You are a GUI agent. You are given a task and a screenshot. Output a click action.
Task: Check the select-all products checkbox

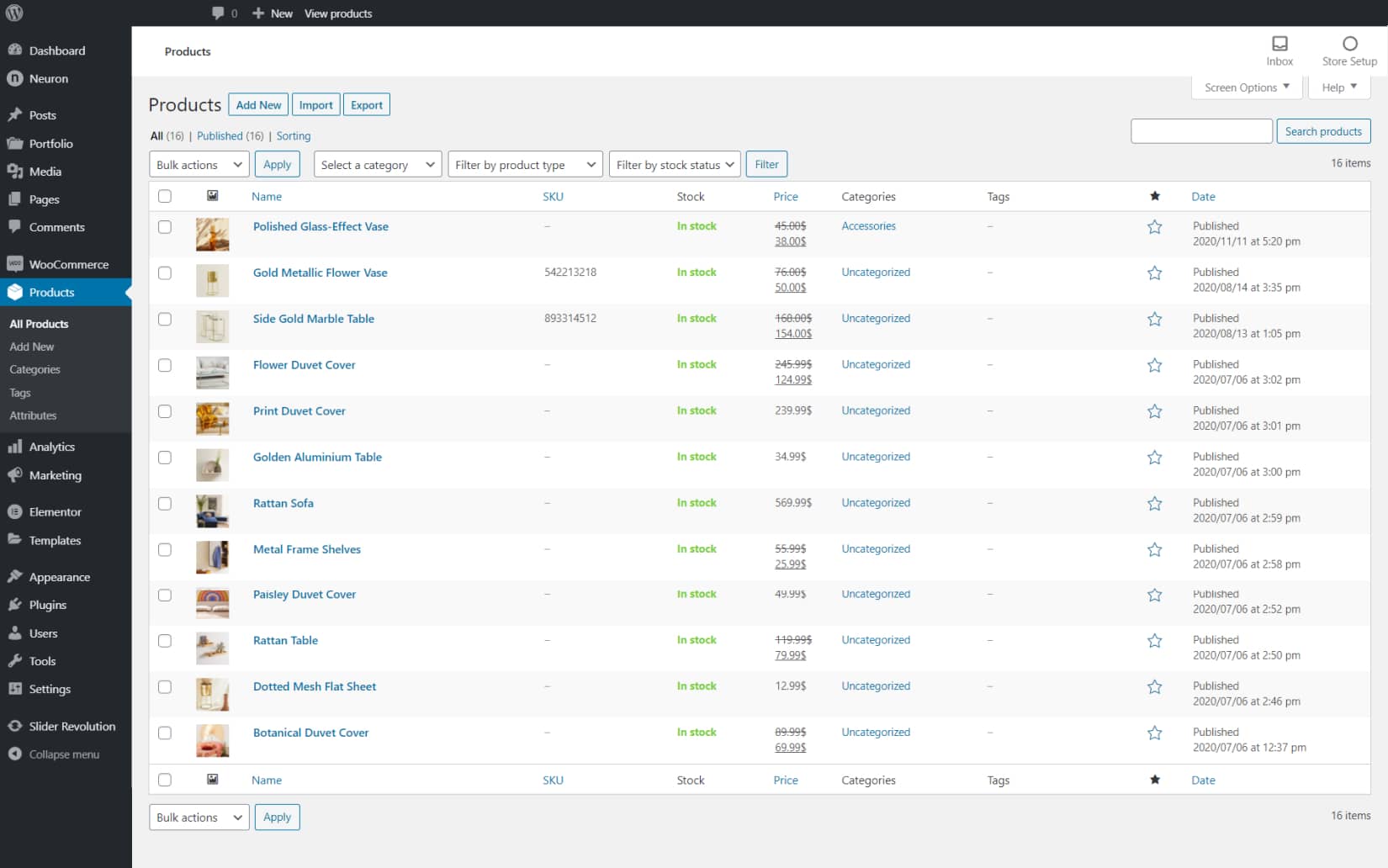point(165,195)
